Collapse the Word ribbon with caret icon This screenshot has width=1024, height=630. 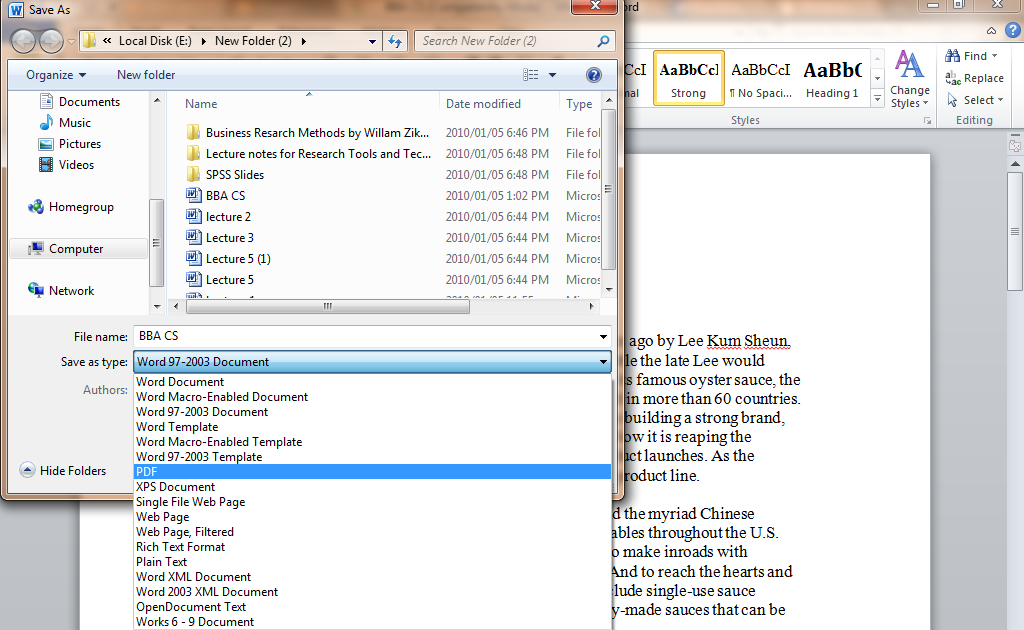tap(991, 31)
